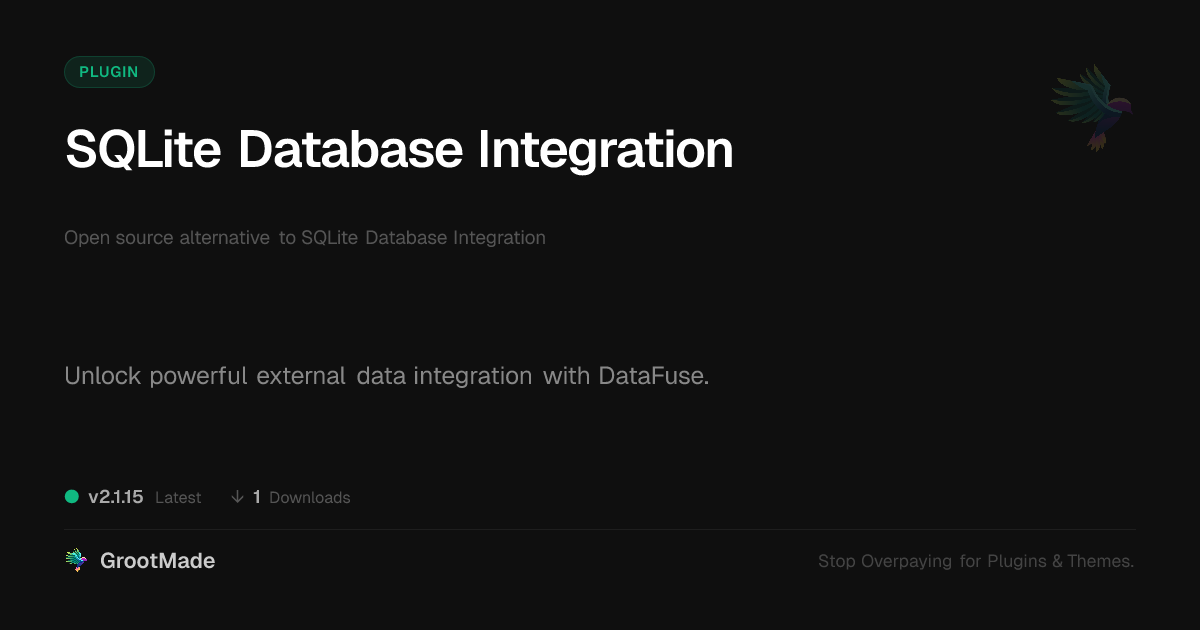
Task: Open the GrootMade brand name
Action: (x=157, y=561)
